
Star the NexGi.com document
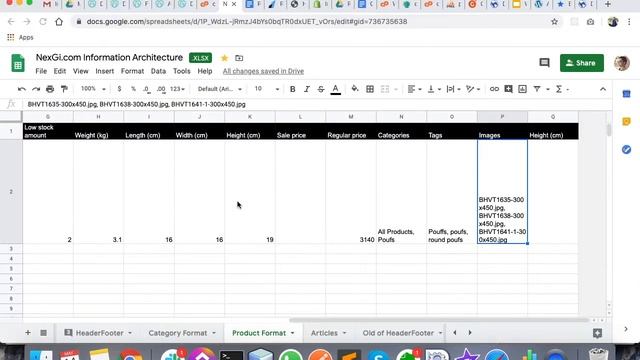point(224,58)
